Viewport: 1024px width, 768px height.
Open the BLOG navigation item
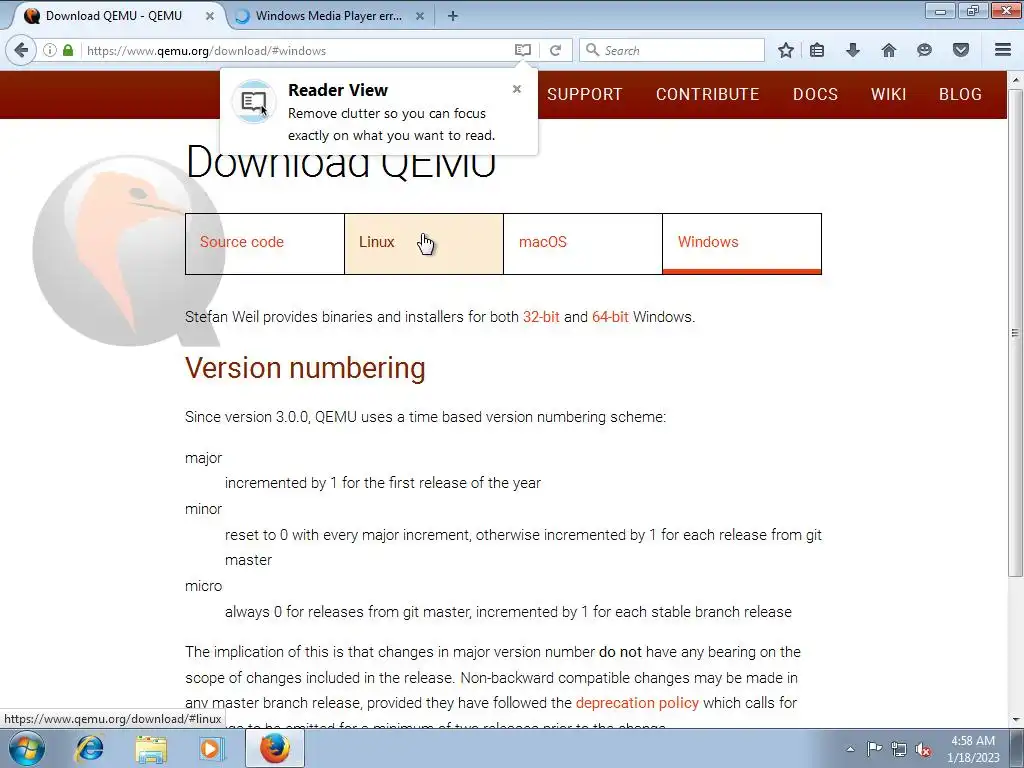pyautogui.click(x=960, y=94)
